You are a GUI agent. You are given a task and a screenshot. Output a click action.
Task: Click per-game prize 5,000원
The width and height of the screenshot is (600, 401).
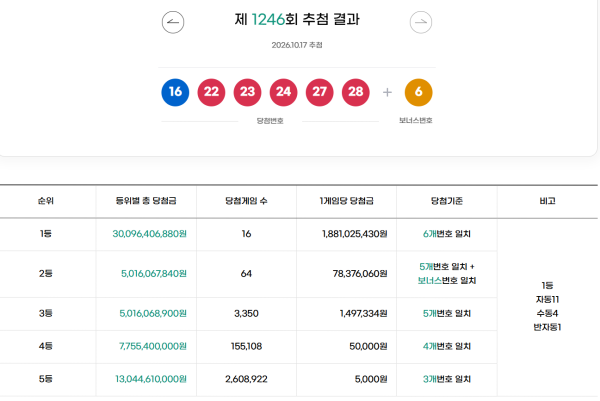coord(371,379)
